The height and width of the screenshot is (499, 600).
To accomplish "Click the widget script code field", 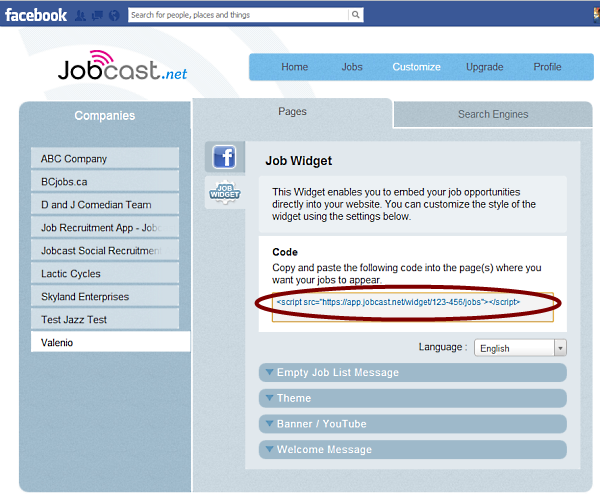I will [x=412, y=307].
